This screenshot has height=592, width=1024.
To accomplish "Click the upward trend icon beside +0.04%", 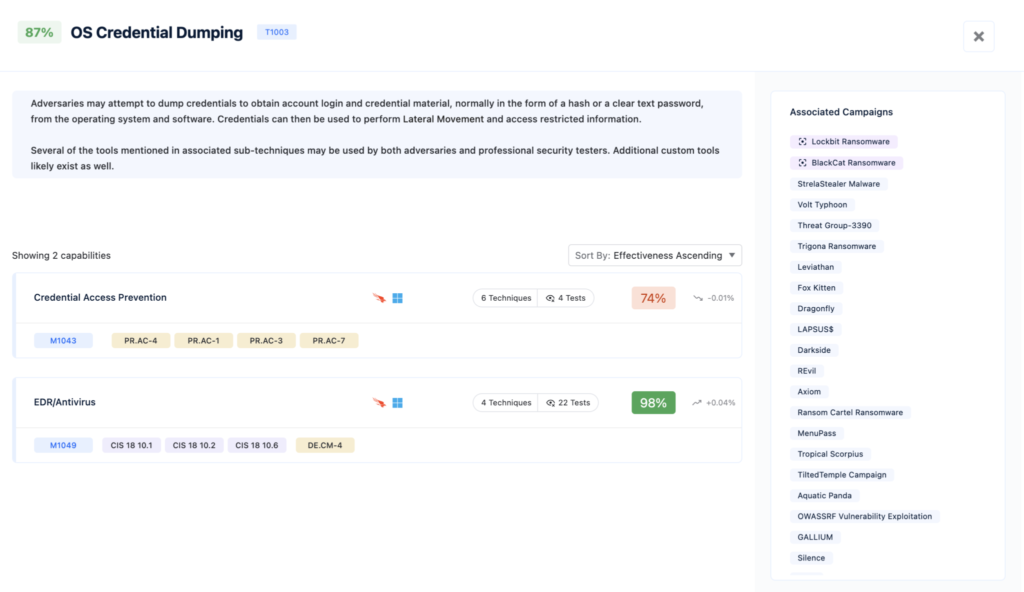I will pyautogui.click(x=697, y=403).
